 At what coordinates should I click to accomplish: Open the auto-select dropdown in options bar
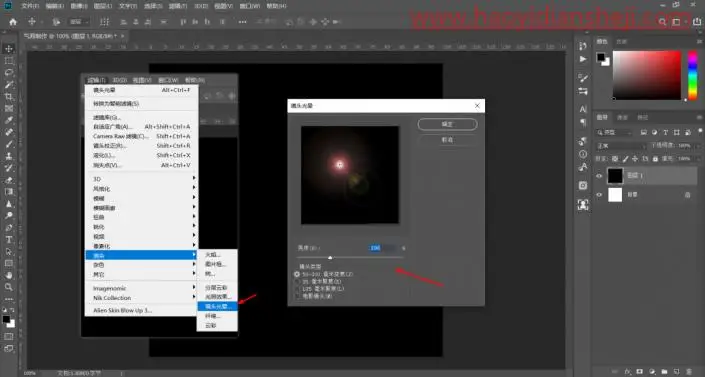[x=79, y=22]
